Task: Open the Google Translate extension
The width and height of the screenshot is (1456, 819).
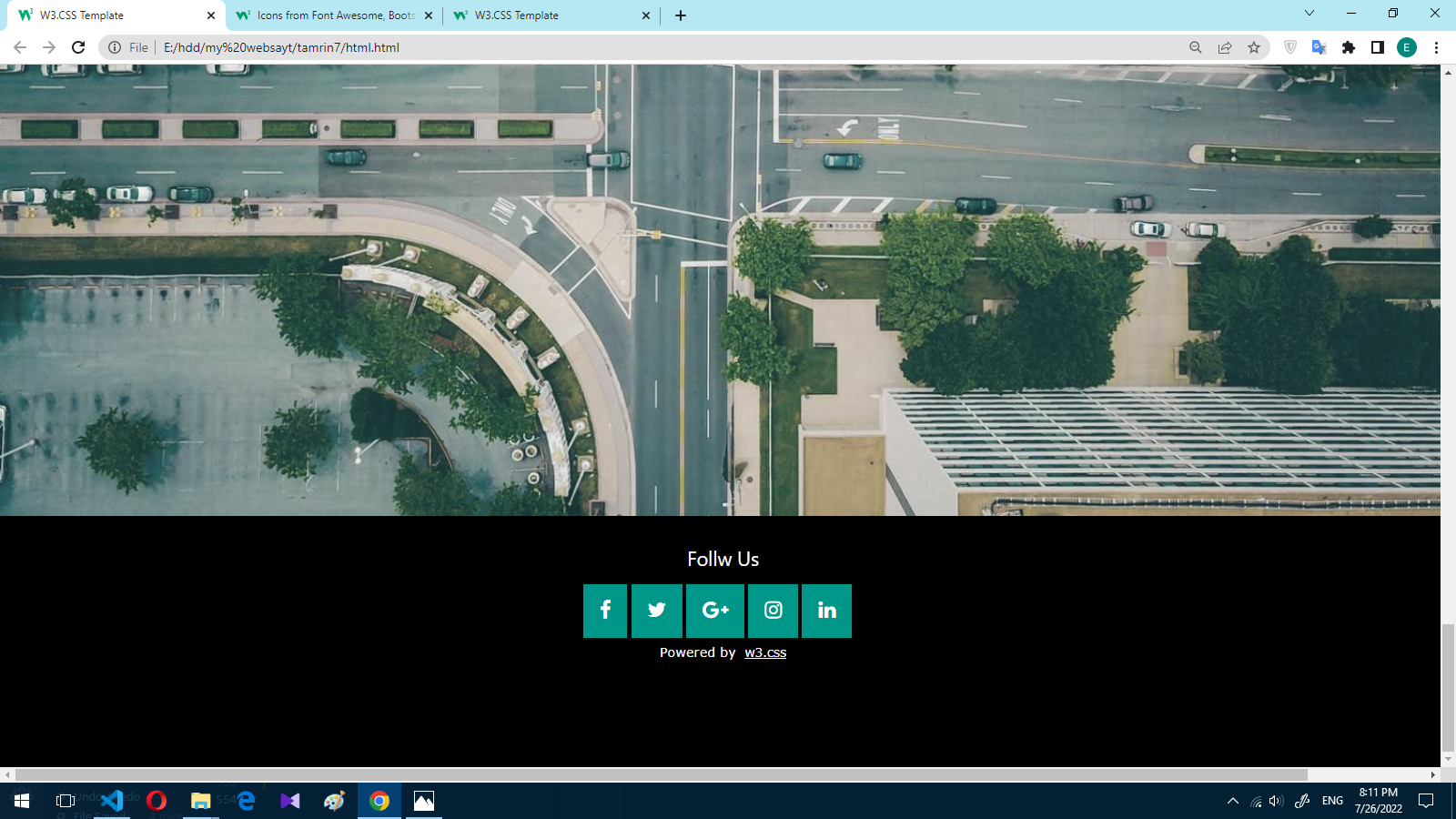Action: [1319, 47]
